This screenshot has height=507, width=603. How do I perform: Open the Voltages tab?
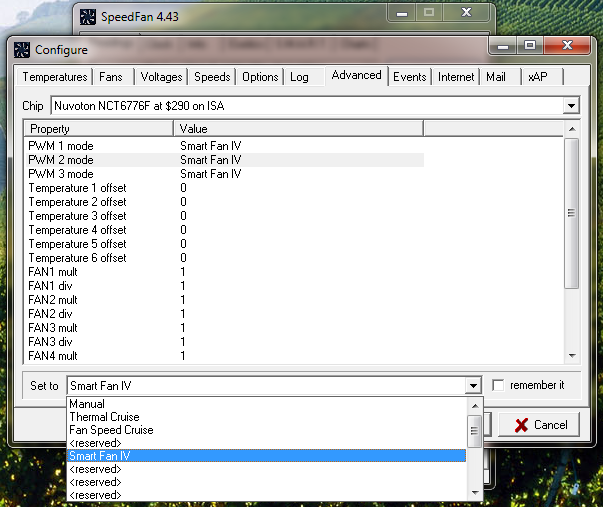161,77
